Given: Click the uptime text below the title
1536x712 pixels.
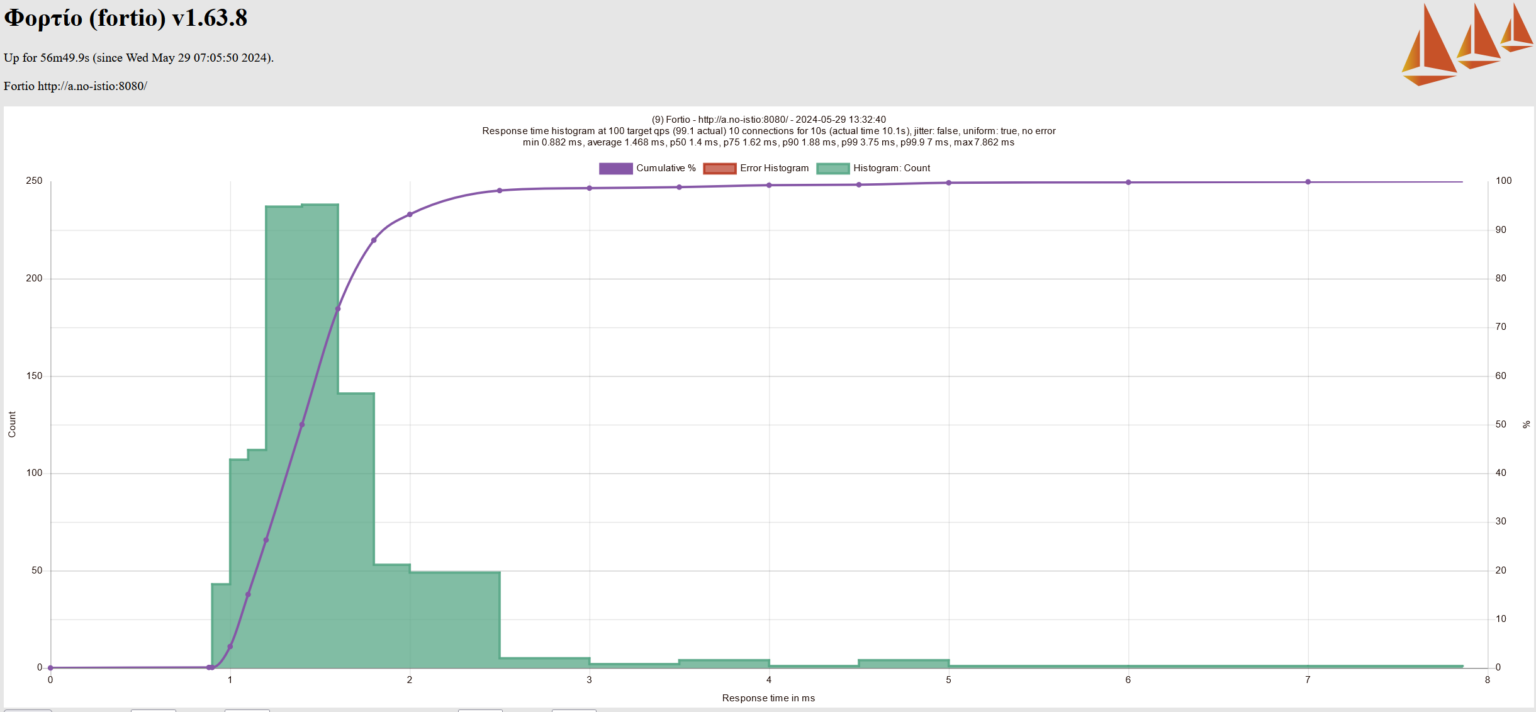Looking at the screenshot, I should click(140, 57).
